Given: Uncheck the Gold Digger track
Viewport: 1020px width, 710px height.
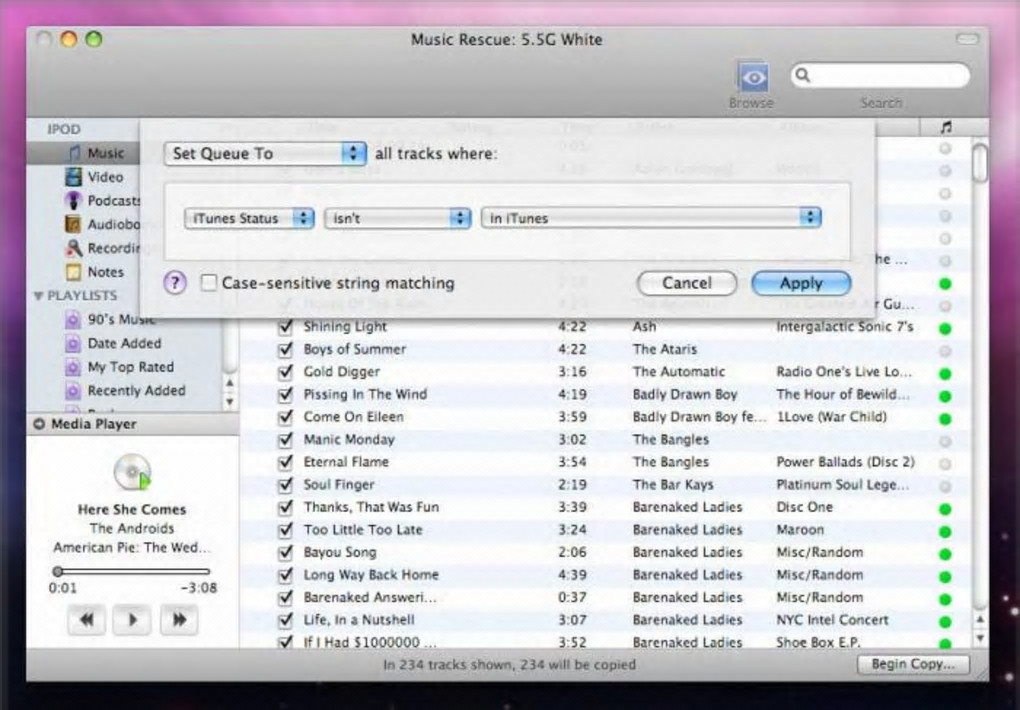Looking at the screenshot, I should [285, 372].
